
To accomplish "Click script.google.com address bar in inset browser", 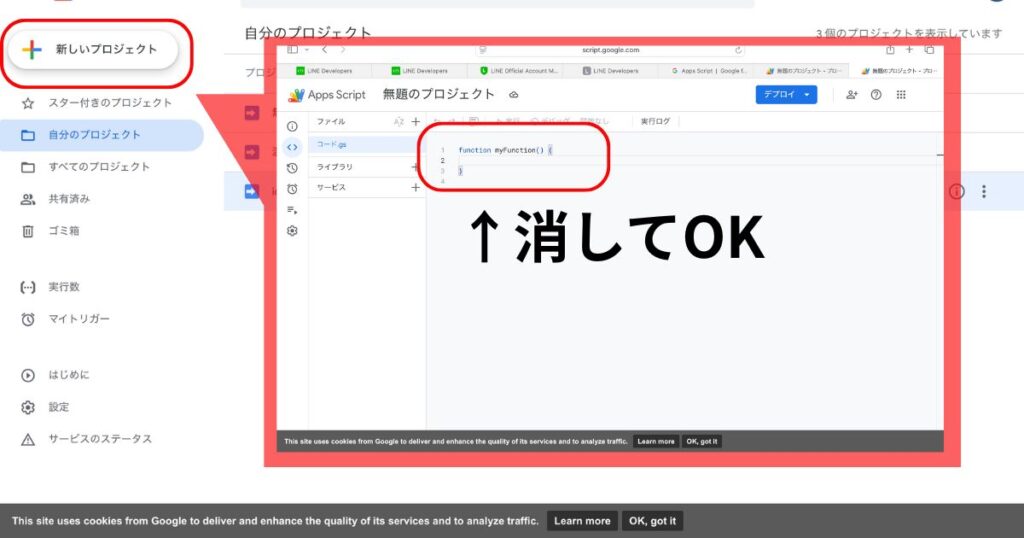I will (x=611, y=50).
